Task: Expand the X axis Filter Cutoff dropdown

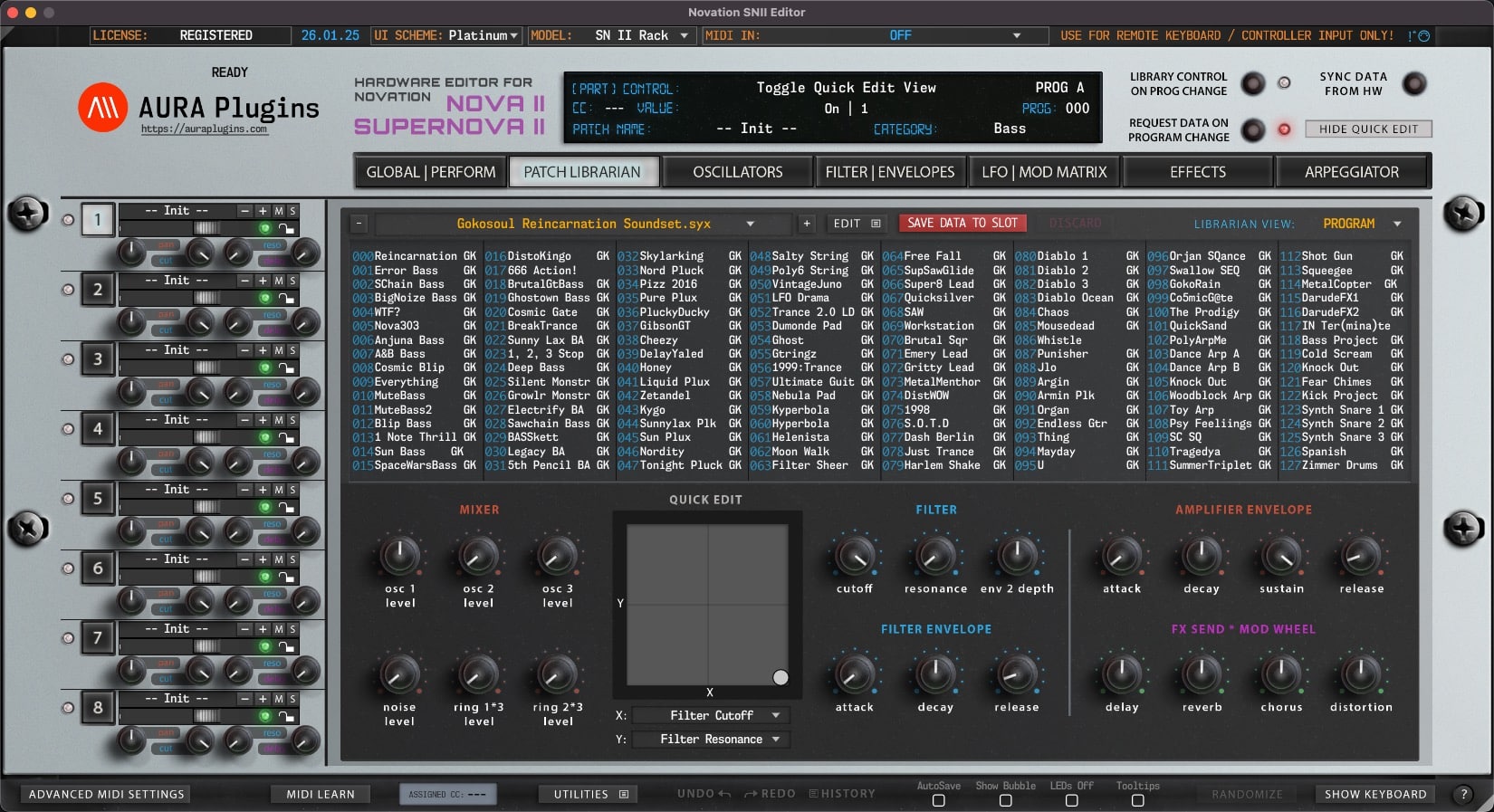Action: pos(711,715)
